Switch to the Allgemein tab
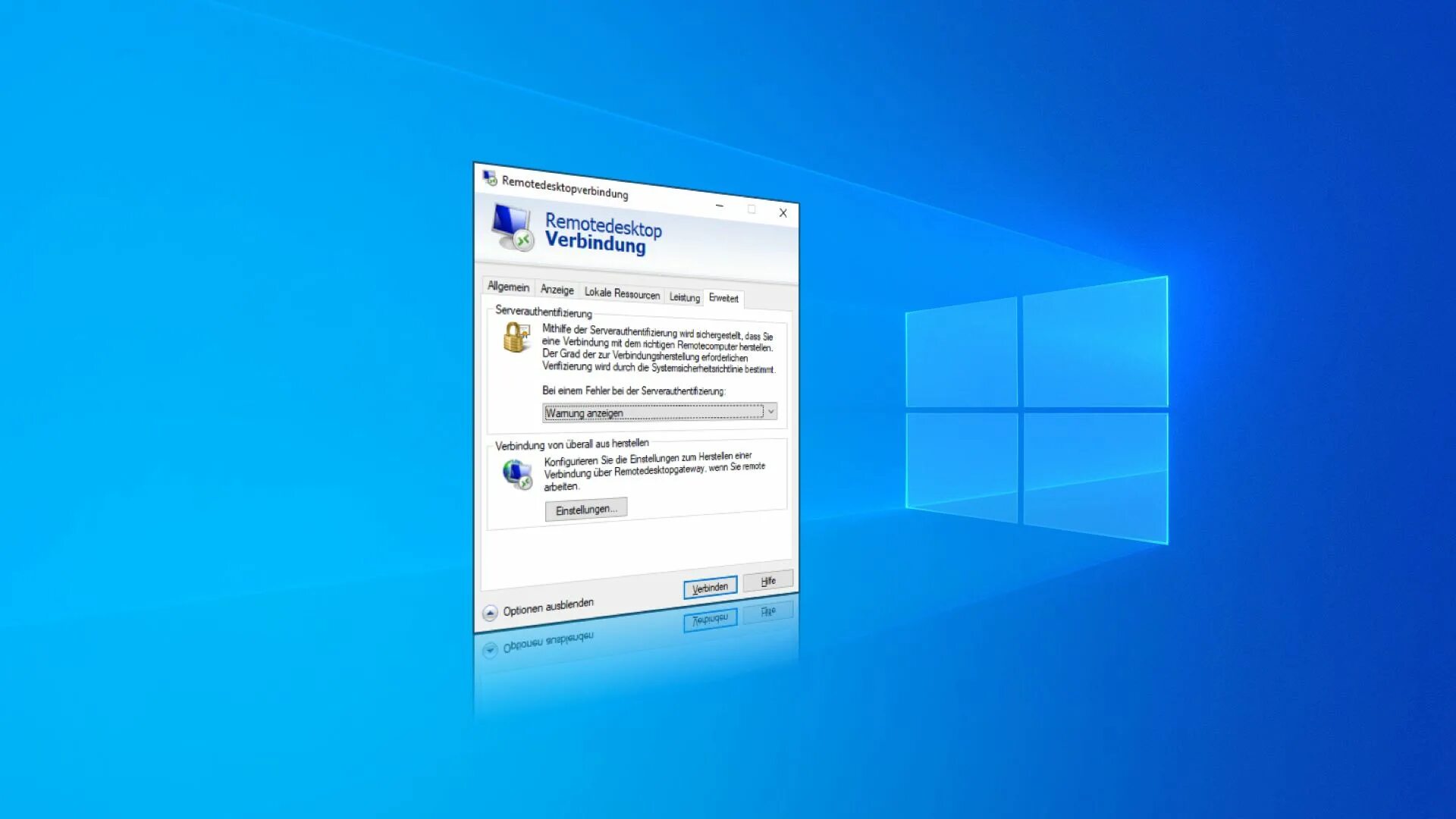The width and height of the screenshot is (1456, 819). click(x=508, y=287)
